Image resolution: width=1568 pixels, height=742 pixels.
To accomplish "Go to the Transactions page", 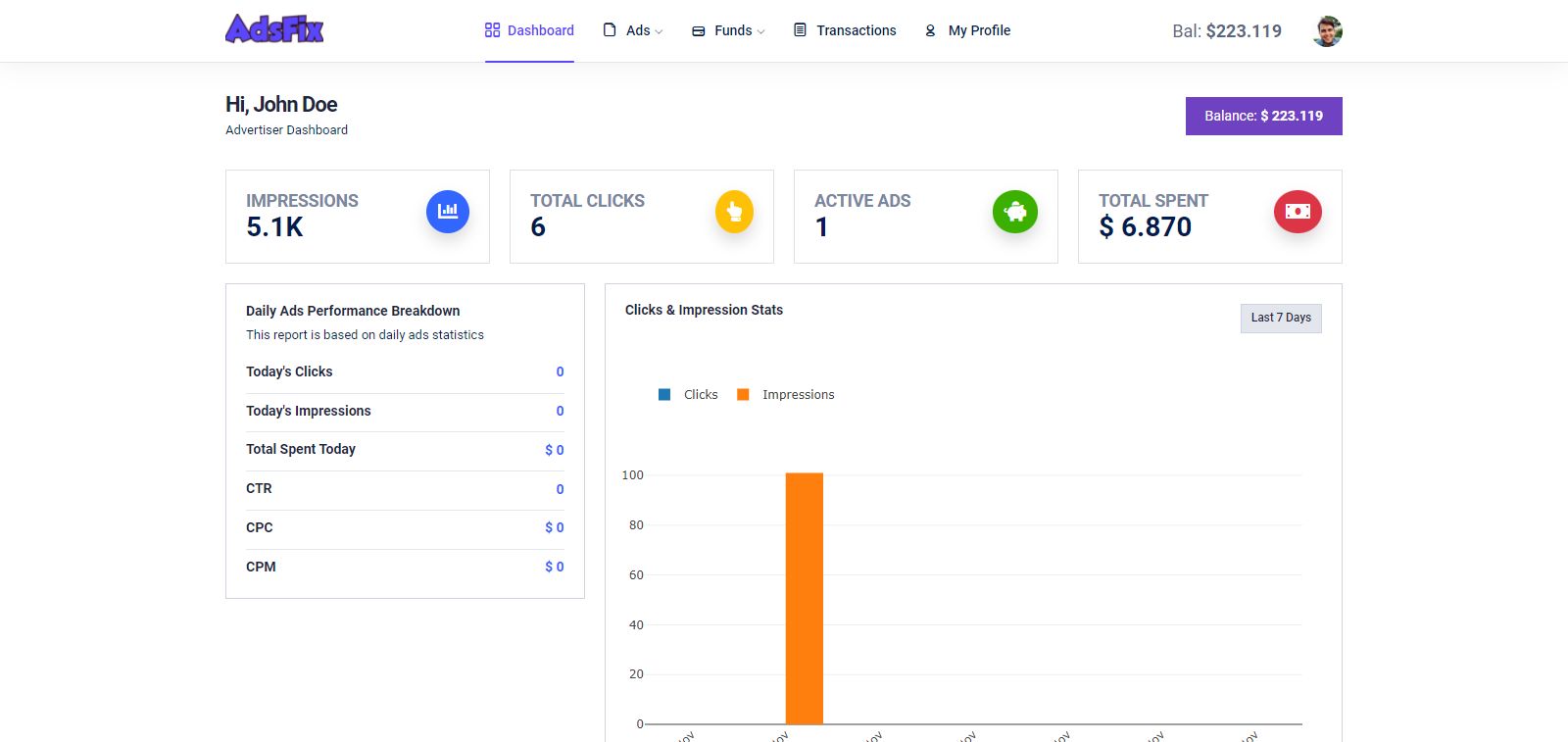I will click(x=856, y=30).
